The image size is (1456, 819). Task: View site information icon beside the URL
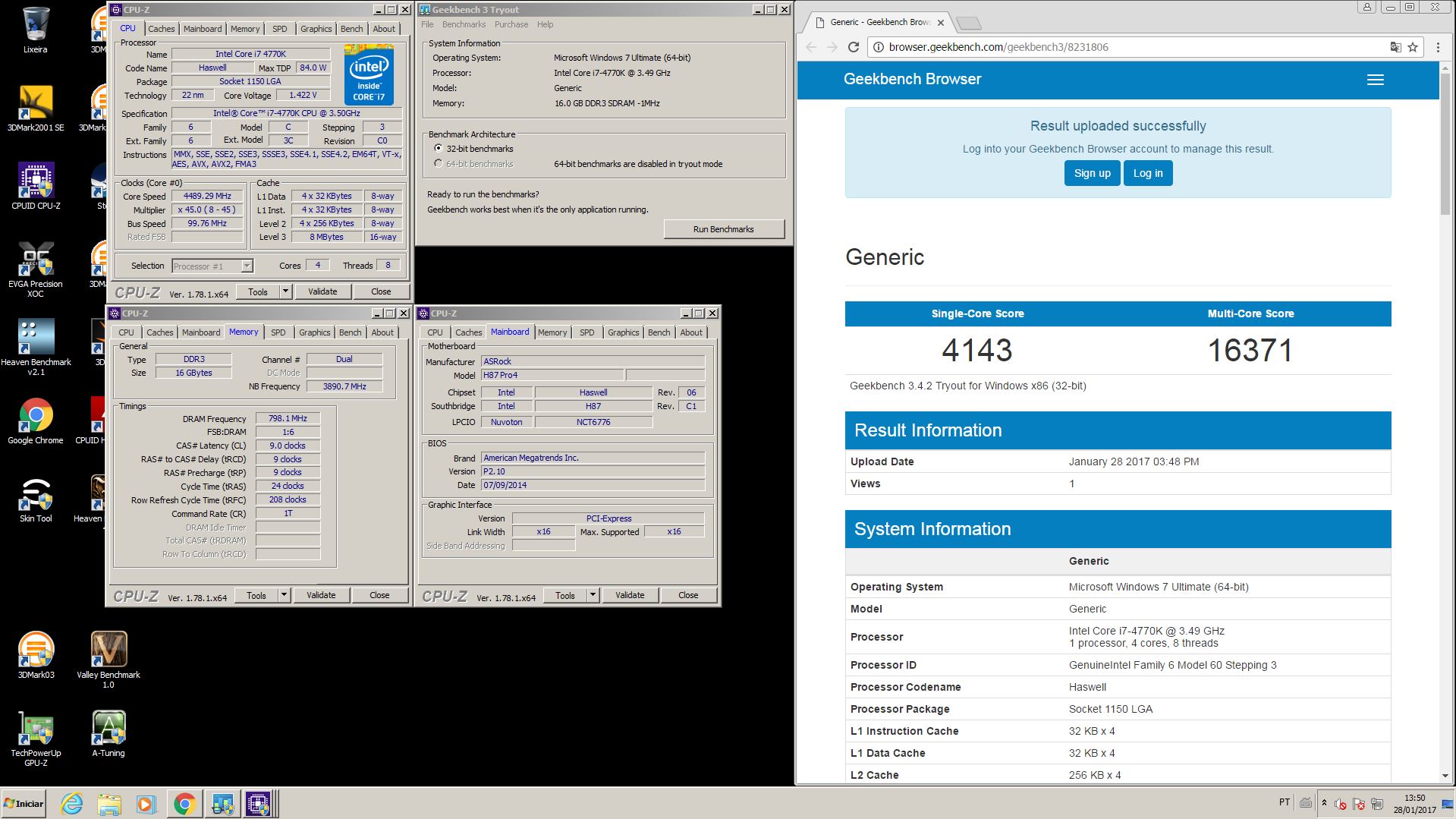(x=878, y=47)
